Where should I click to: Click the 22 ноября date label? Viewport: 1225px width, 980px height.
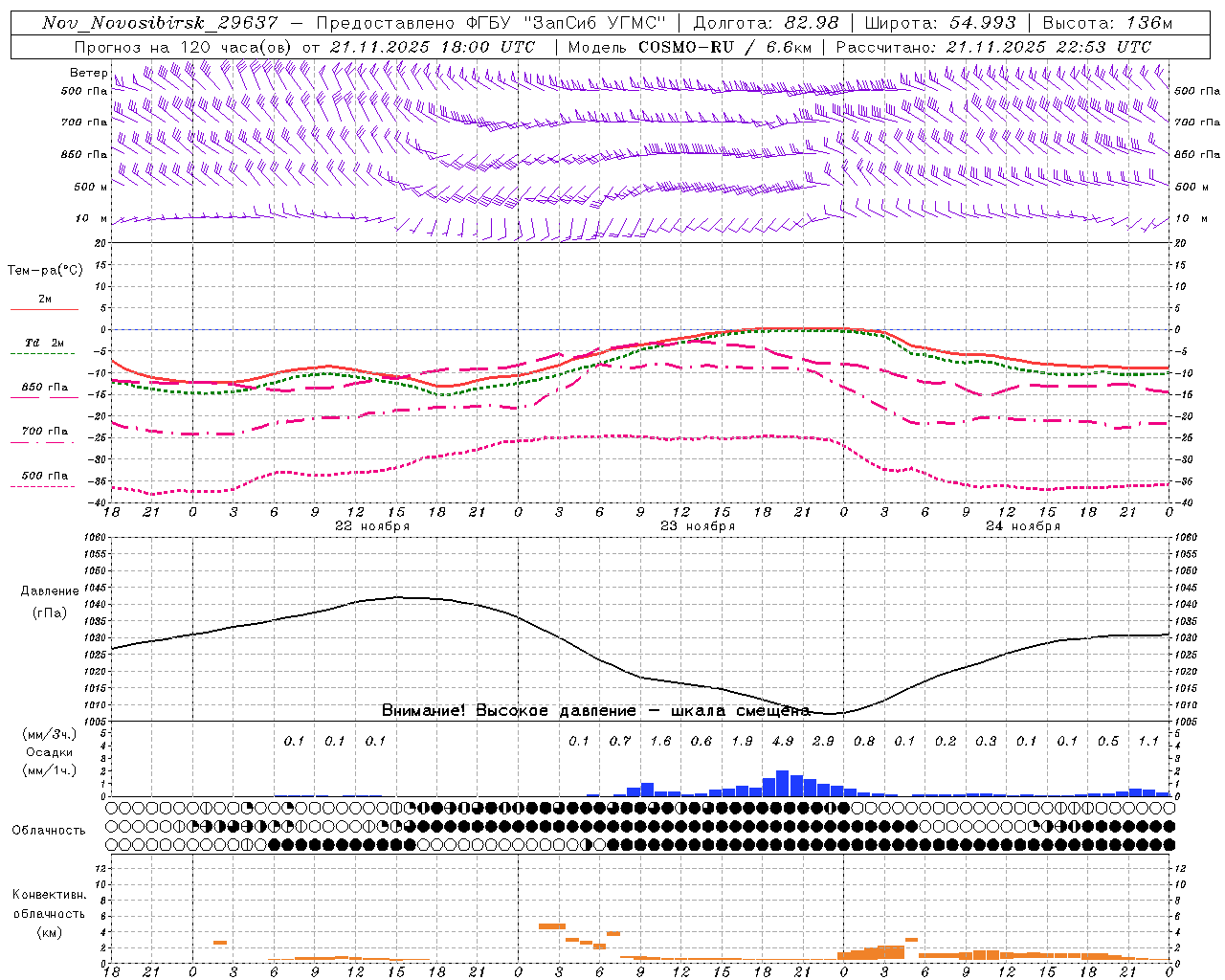371,526
